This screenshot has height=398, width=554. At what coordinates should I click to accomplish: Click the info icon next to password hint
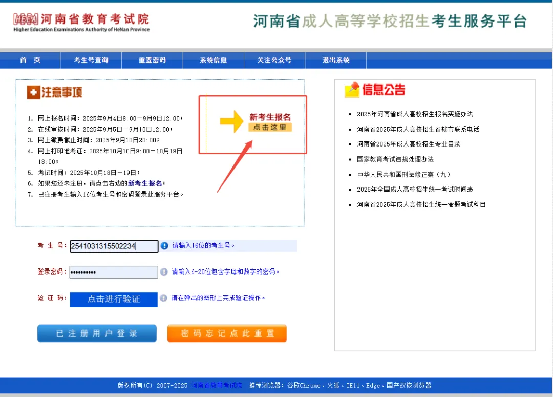tap(164, 272)
